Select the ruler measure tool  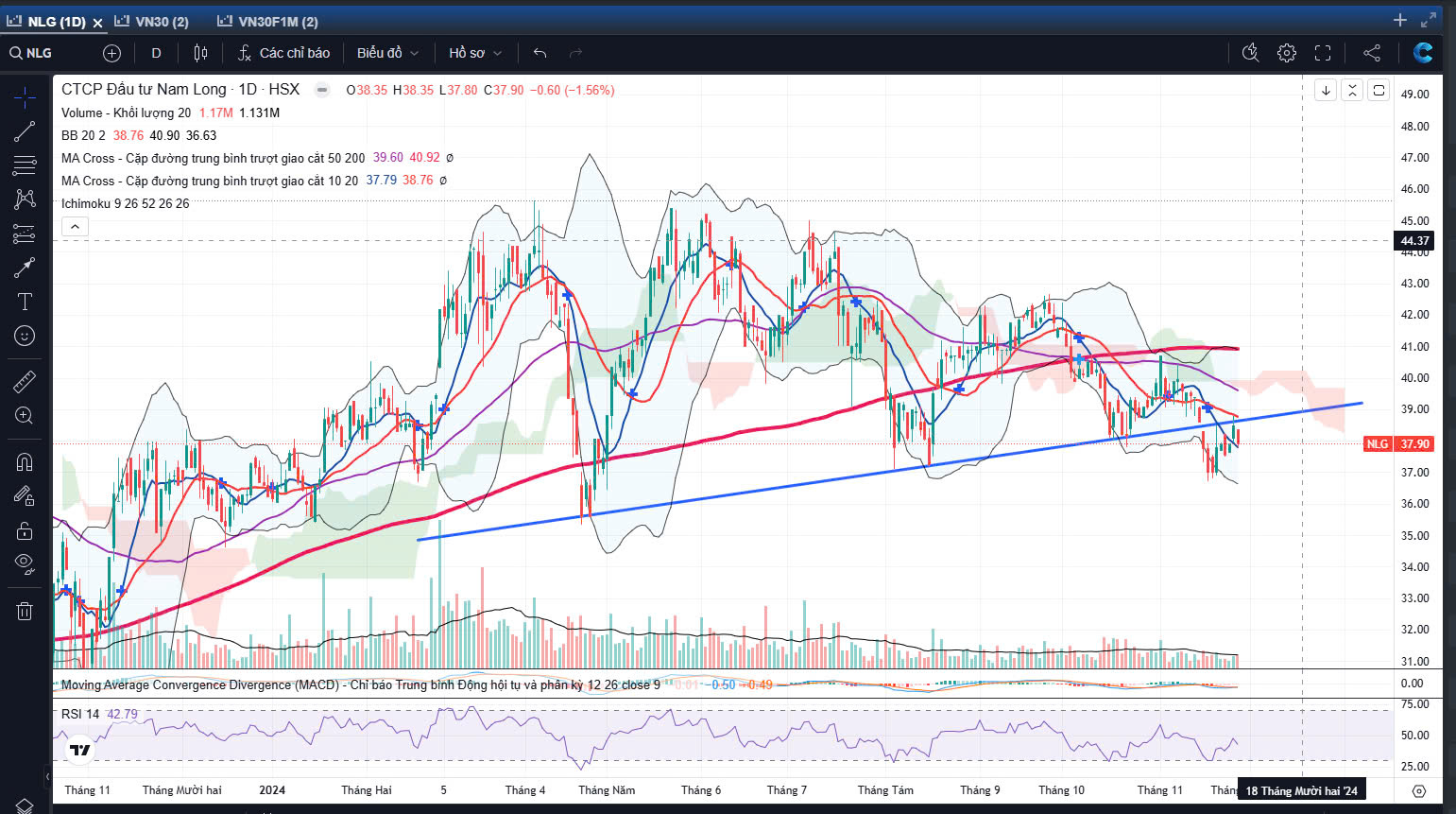(x=25, y=381)
